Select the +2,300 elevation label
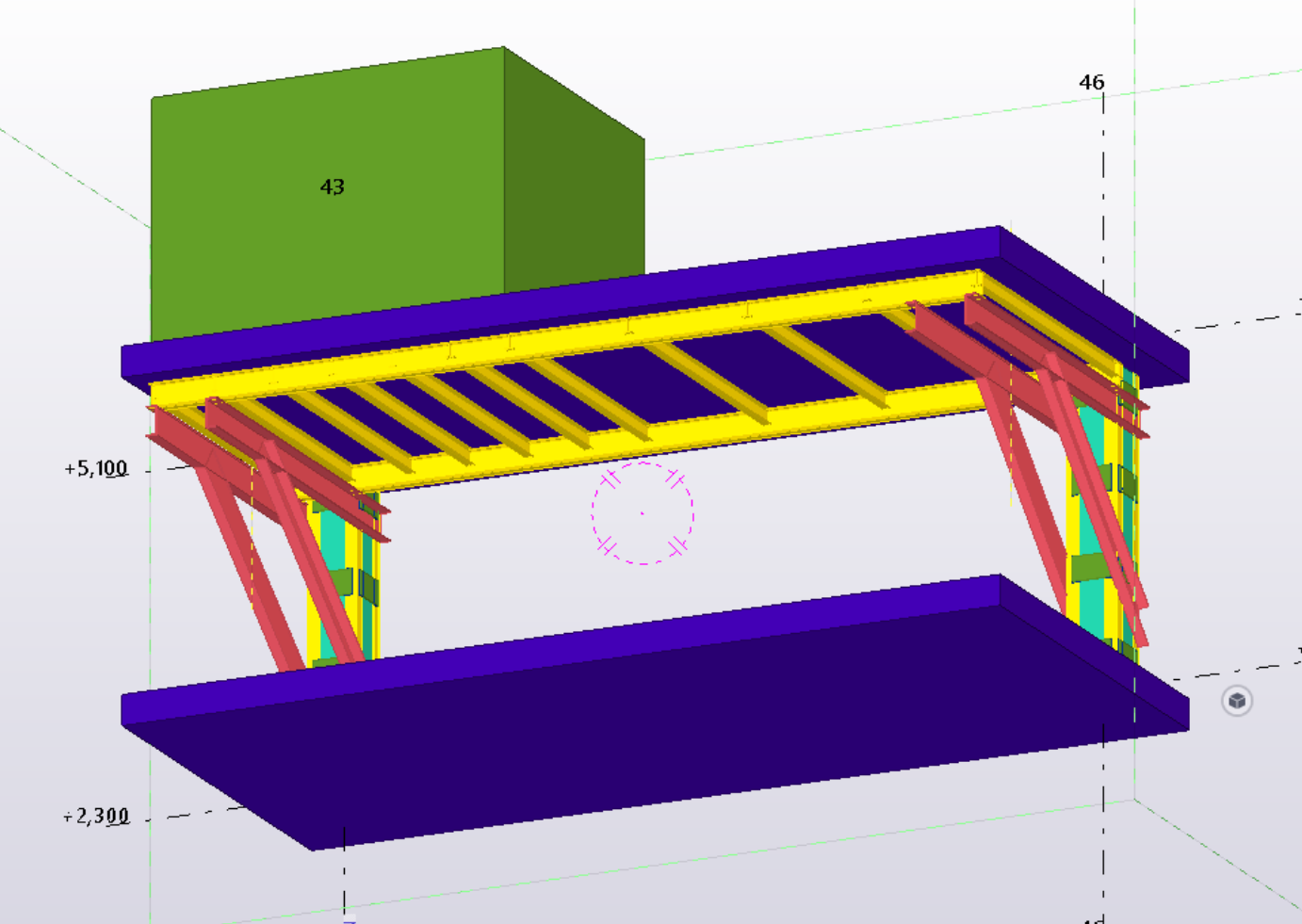 coord(95,816)
